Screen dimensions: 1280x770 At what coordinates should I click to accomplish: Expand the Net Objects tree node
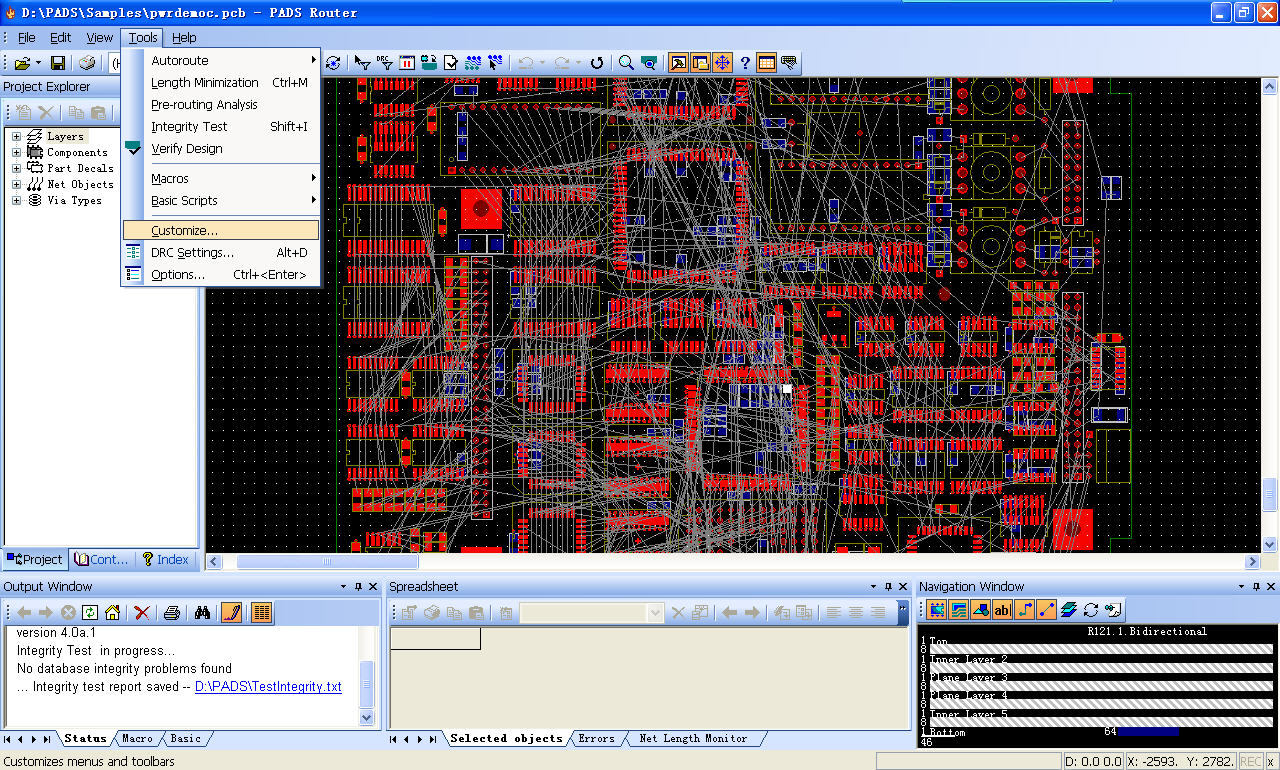tap(16, 185)
